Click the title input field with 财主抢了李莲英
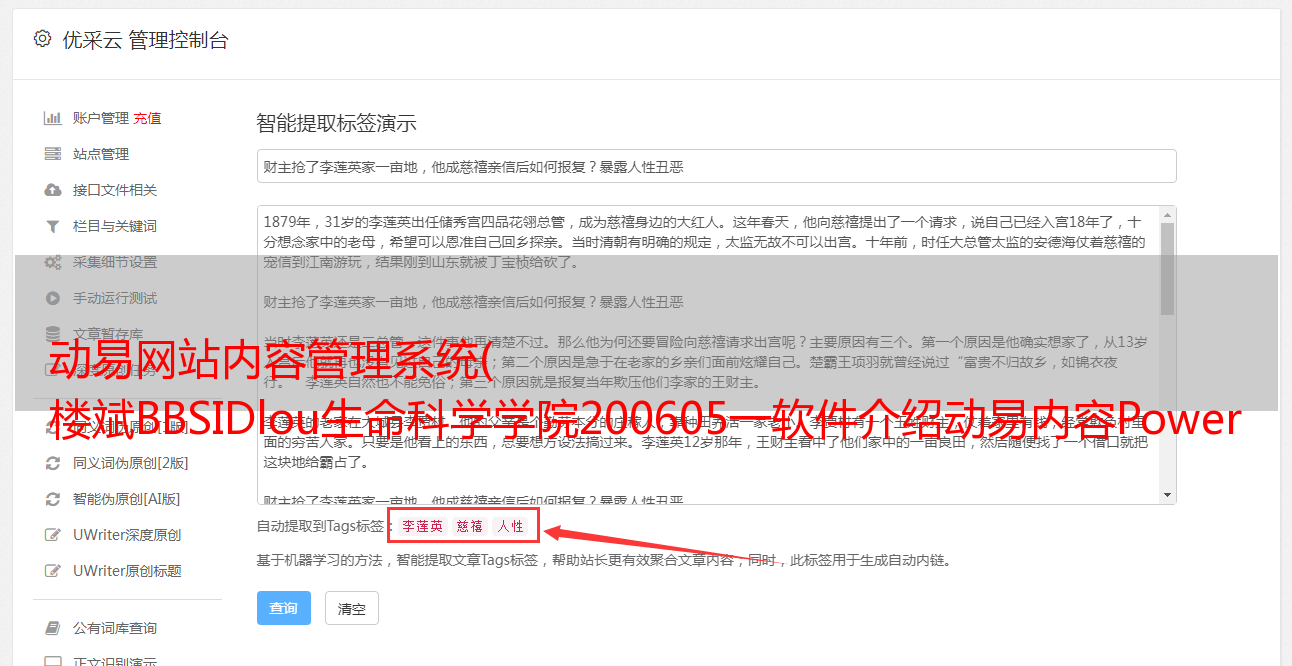The image size is (1292, 666). pyautogui.click(x=716, y=166)
